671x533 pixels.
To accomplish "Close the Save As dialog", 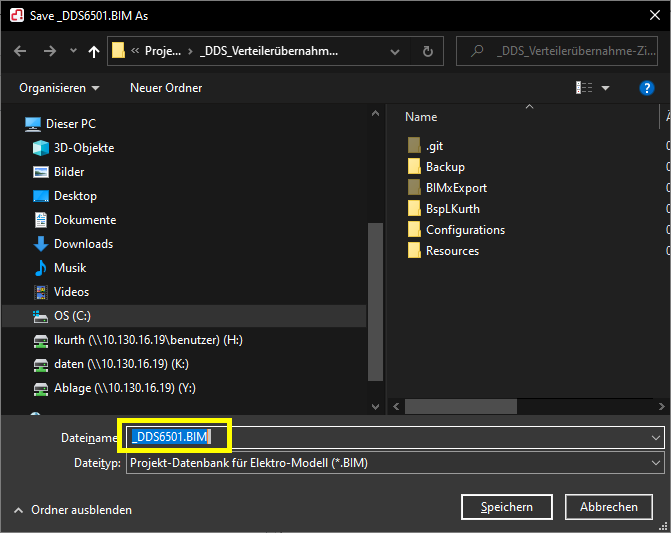I will tap(655, 15).
